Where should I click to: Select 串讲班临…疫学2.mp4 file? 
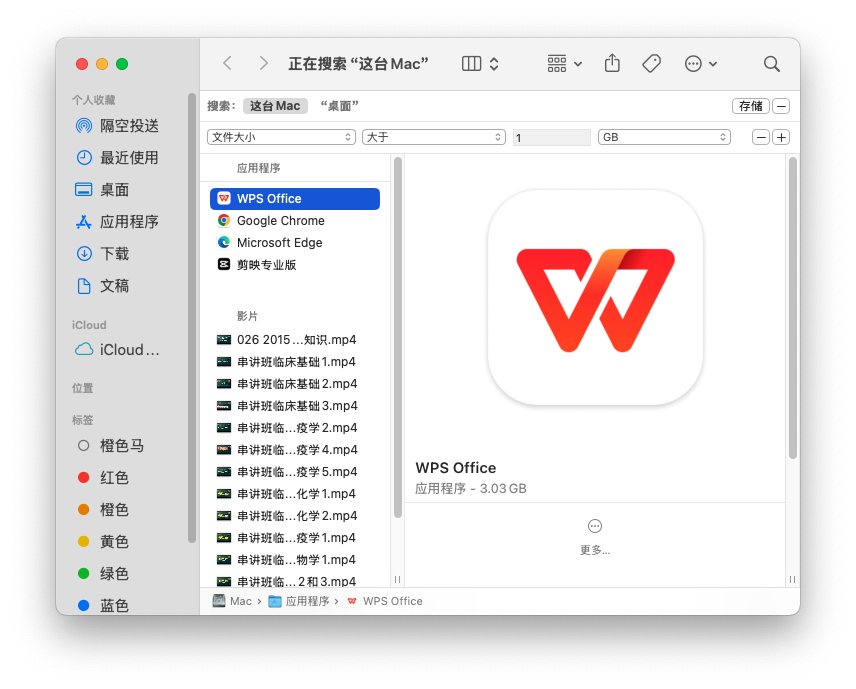295,427
